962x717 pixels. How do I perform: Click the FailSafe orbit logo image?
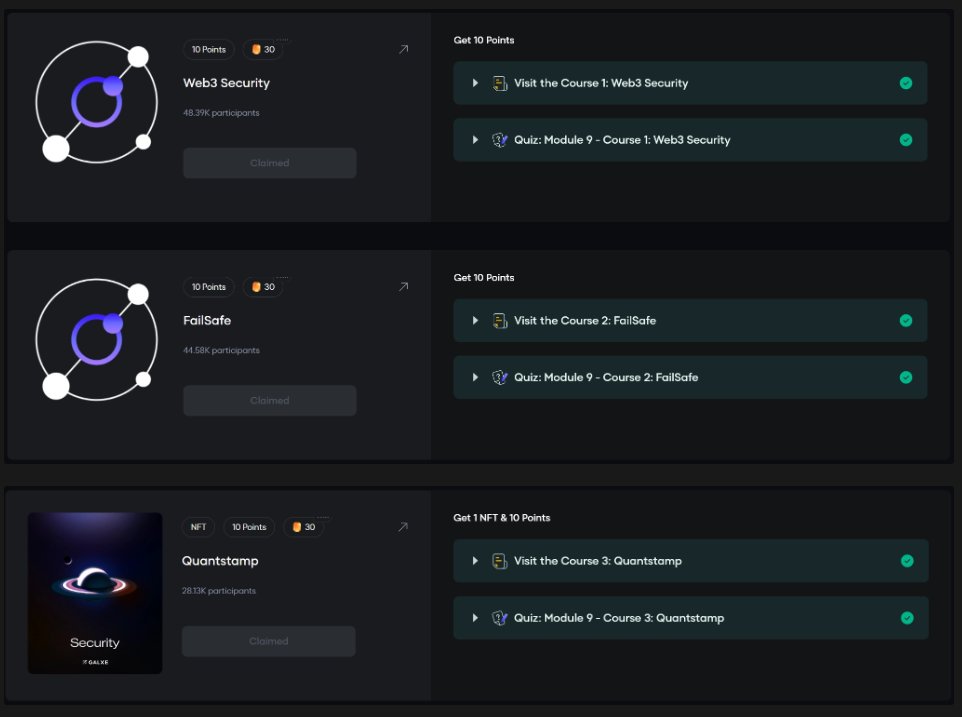coord(96,341)
